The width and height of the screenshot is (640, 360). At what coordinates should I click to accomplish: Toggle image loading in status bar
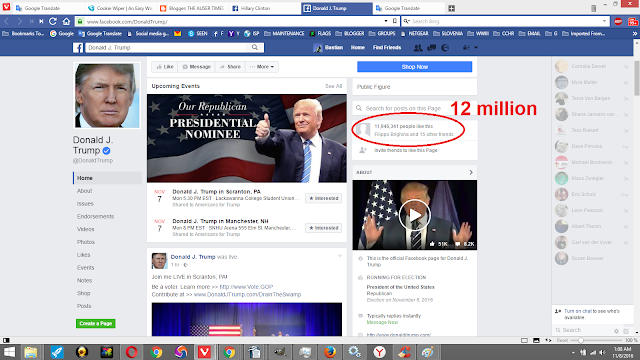[x=536, y=340]
